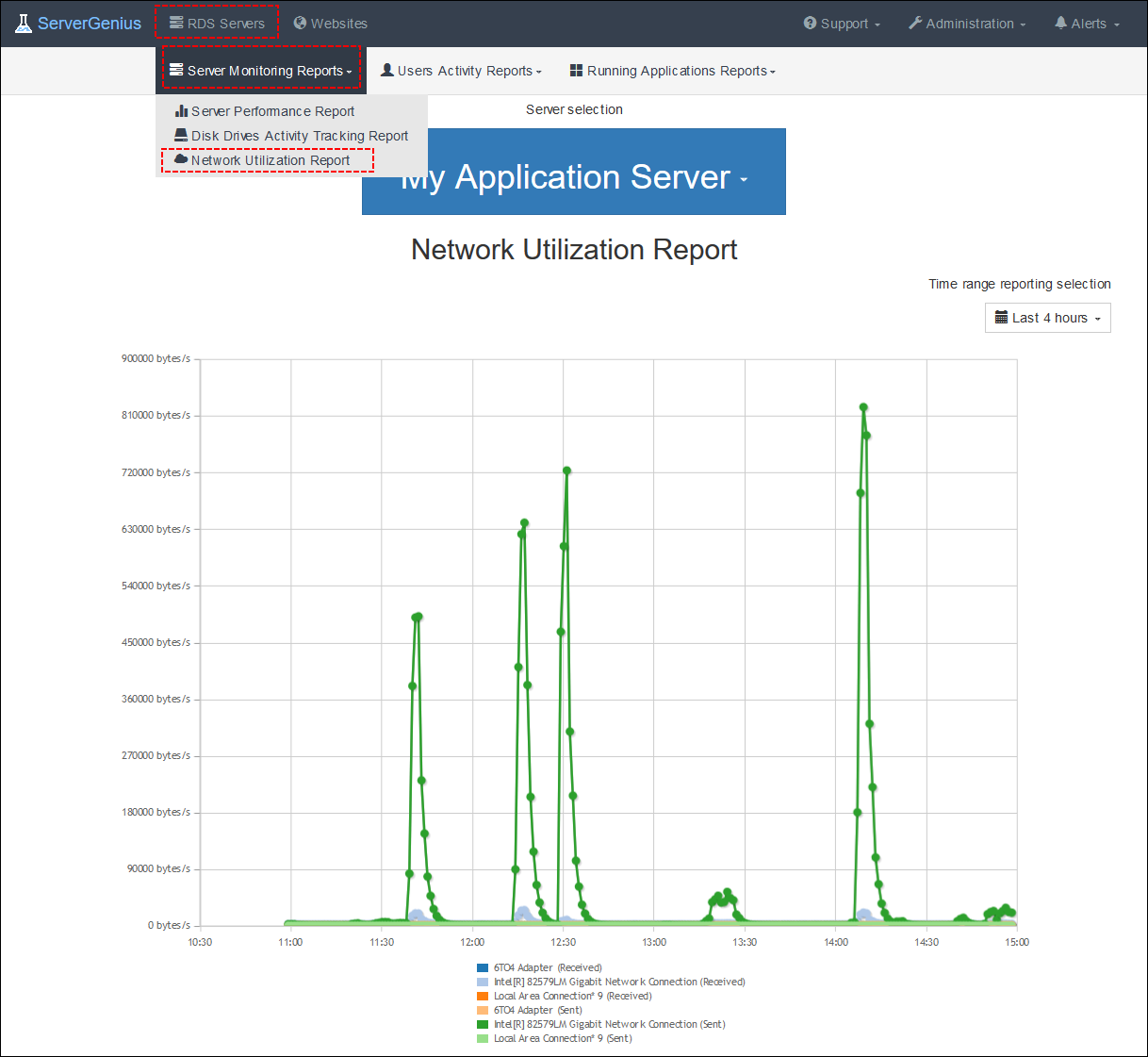Select the cloud icon for Network Utilization Report
1148x1057 pixels.
tap(179, 160)
